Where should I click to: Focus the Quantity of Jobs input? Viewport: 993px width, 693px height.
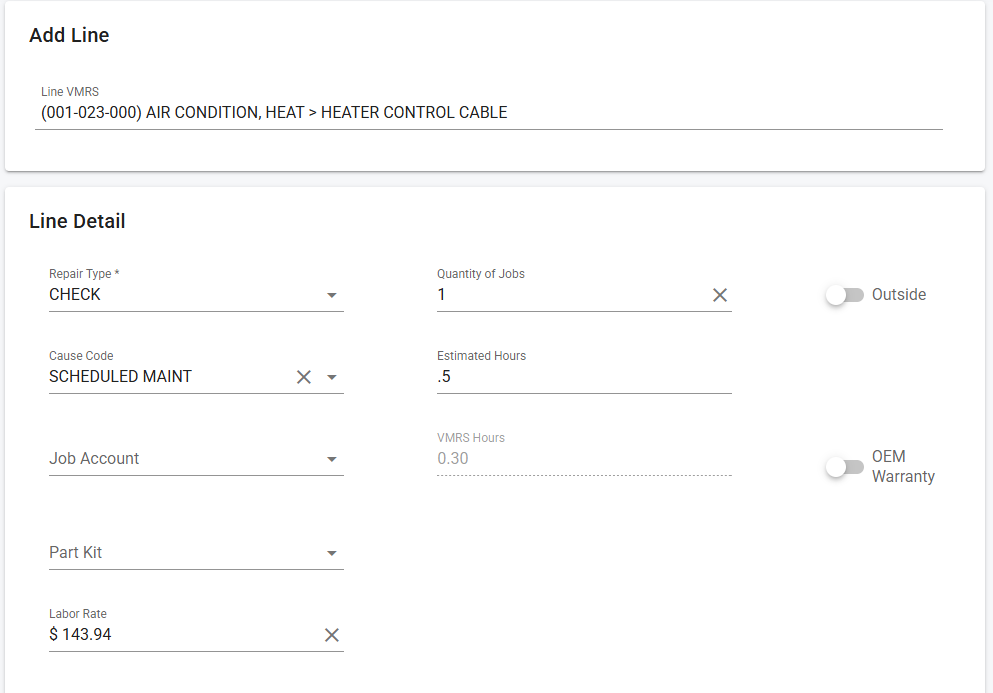[x=570, y=295]
